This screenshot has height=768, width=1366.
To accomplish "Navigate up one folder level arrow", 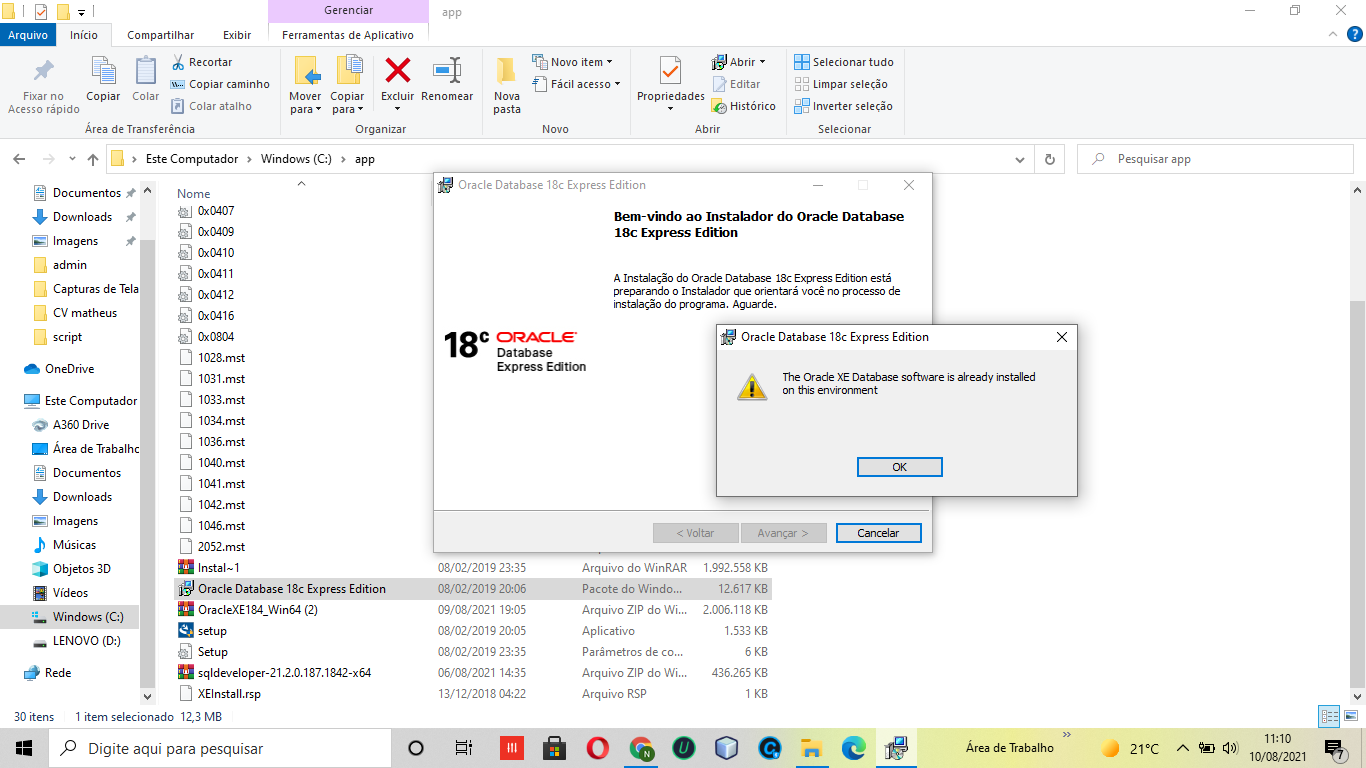I will 93,159.
